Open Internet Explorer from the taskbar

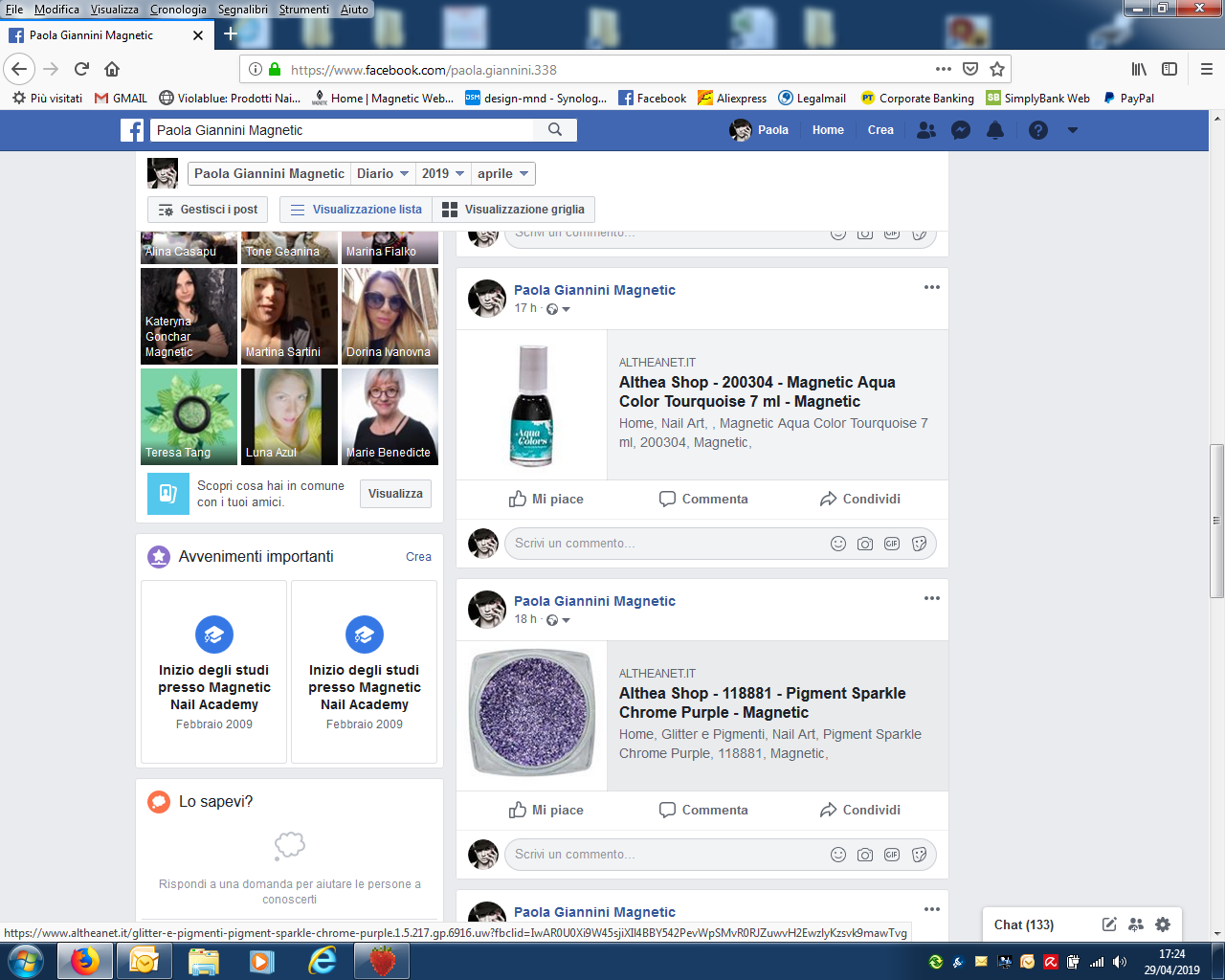(x=323, y=960)
